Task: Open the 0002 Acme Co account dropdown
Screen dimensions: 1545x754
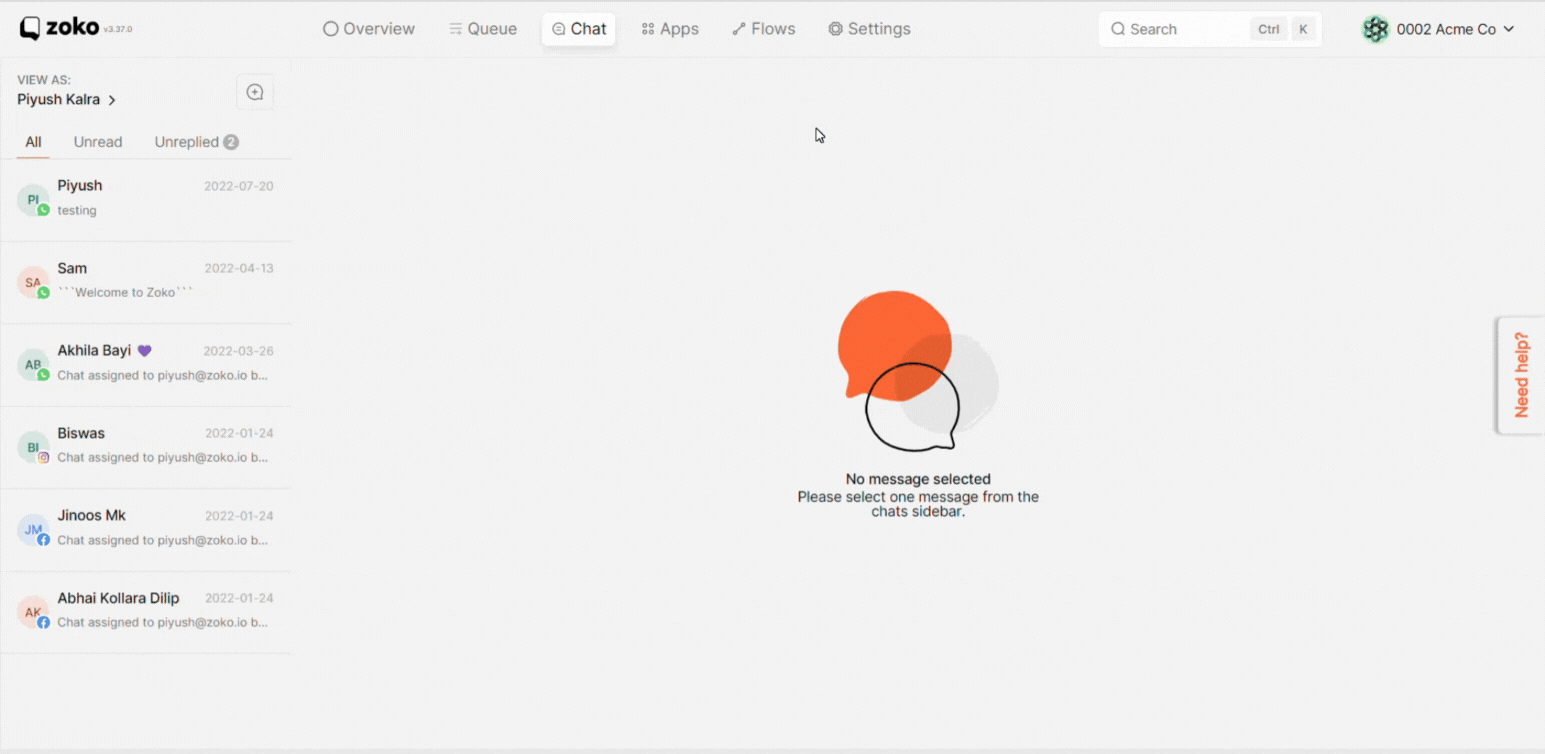Action: 1438,29
